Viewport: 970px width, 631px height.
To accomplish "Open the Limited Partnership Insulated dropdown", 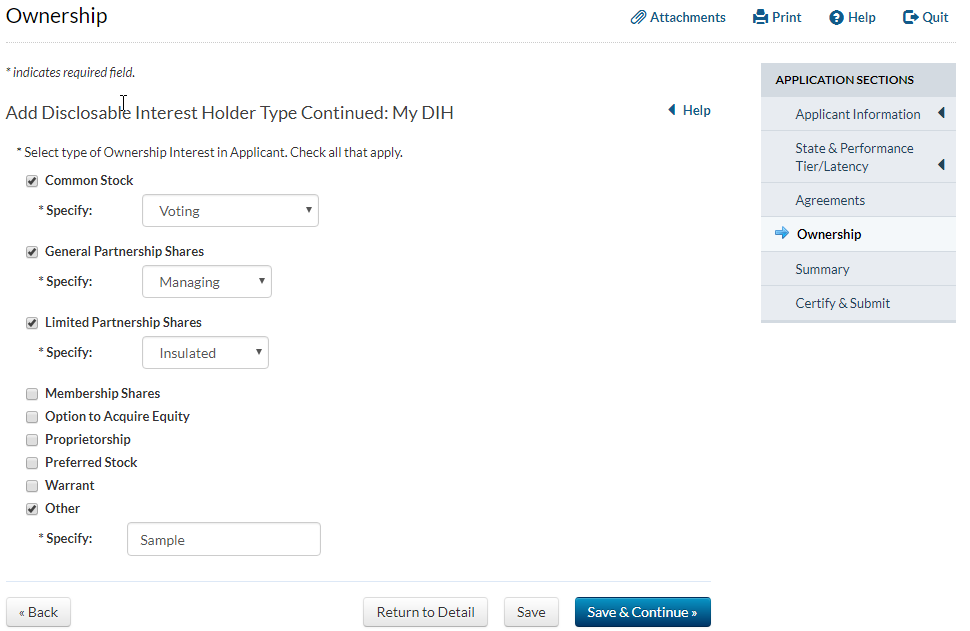I will (x=205, y=353).
